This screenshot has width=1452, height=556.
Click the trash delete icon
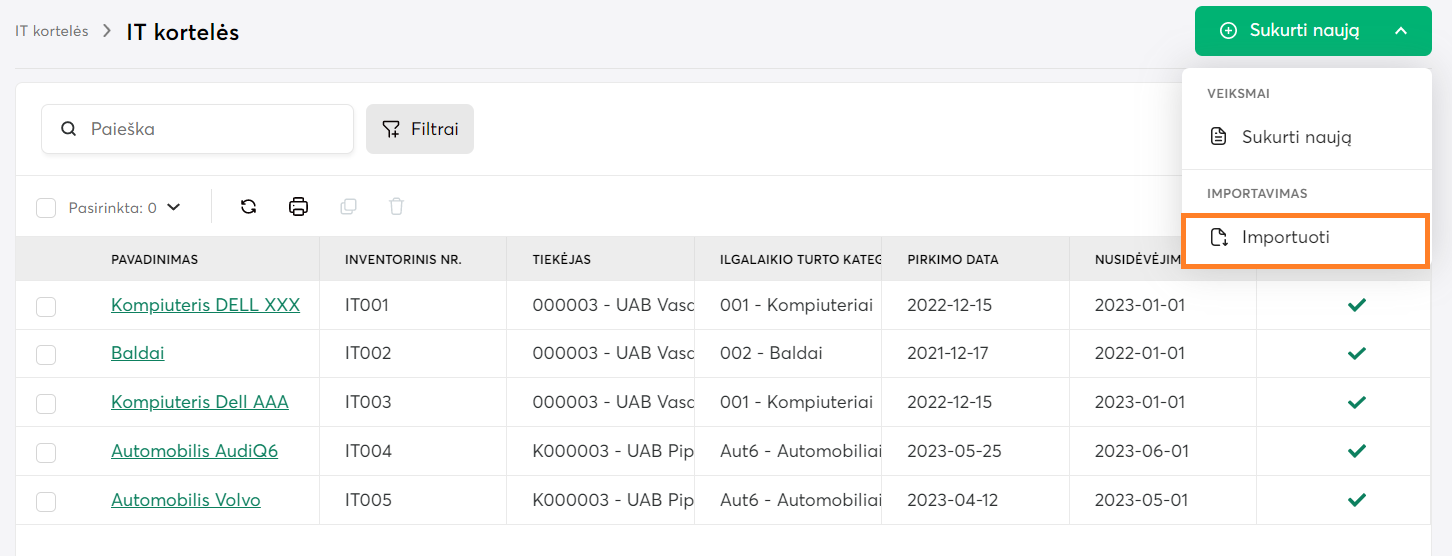click(x=396, y=207)
